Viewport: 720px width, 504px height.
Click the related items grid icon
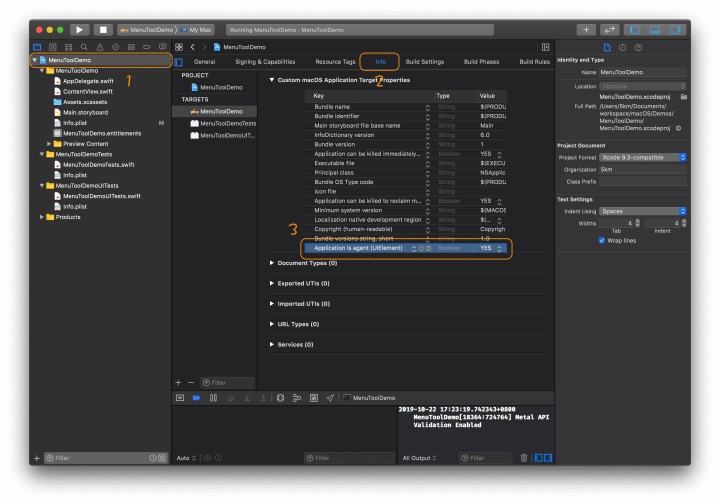(179, 47)
